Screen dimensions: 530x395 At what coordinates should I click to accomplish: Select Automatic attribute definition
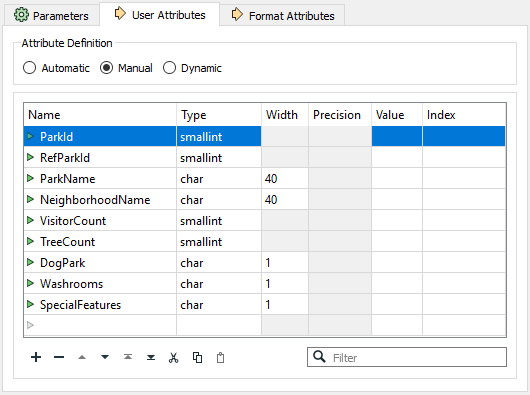click(56, 68)
